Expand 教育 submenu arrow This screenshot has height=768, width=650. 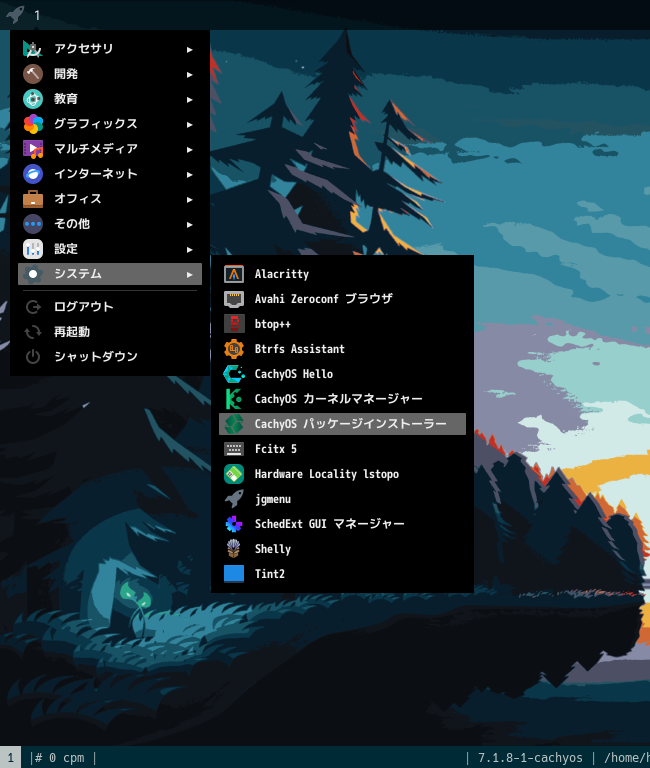pyautogui.click(x=190, y=99)
